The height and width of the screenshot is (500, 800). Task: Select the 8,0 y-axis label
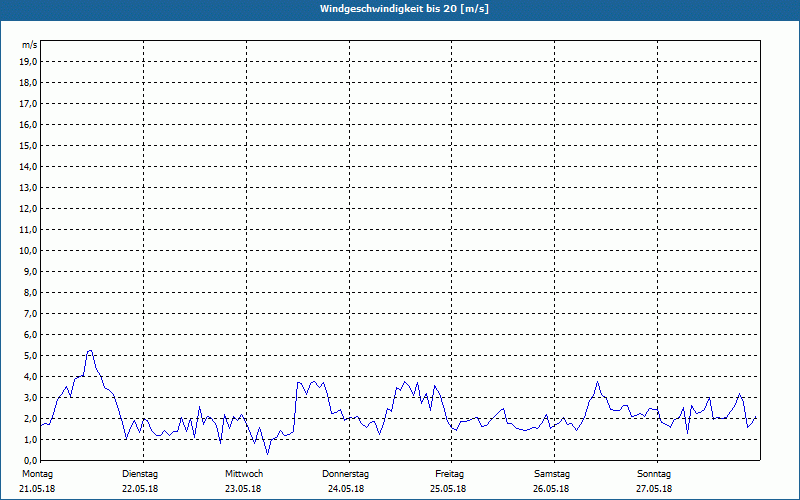pyautogui.click(x=30, y=292)
